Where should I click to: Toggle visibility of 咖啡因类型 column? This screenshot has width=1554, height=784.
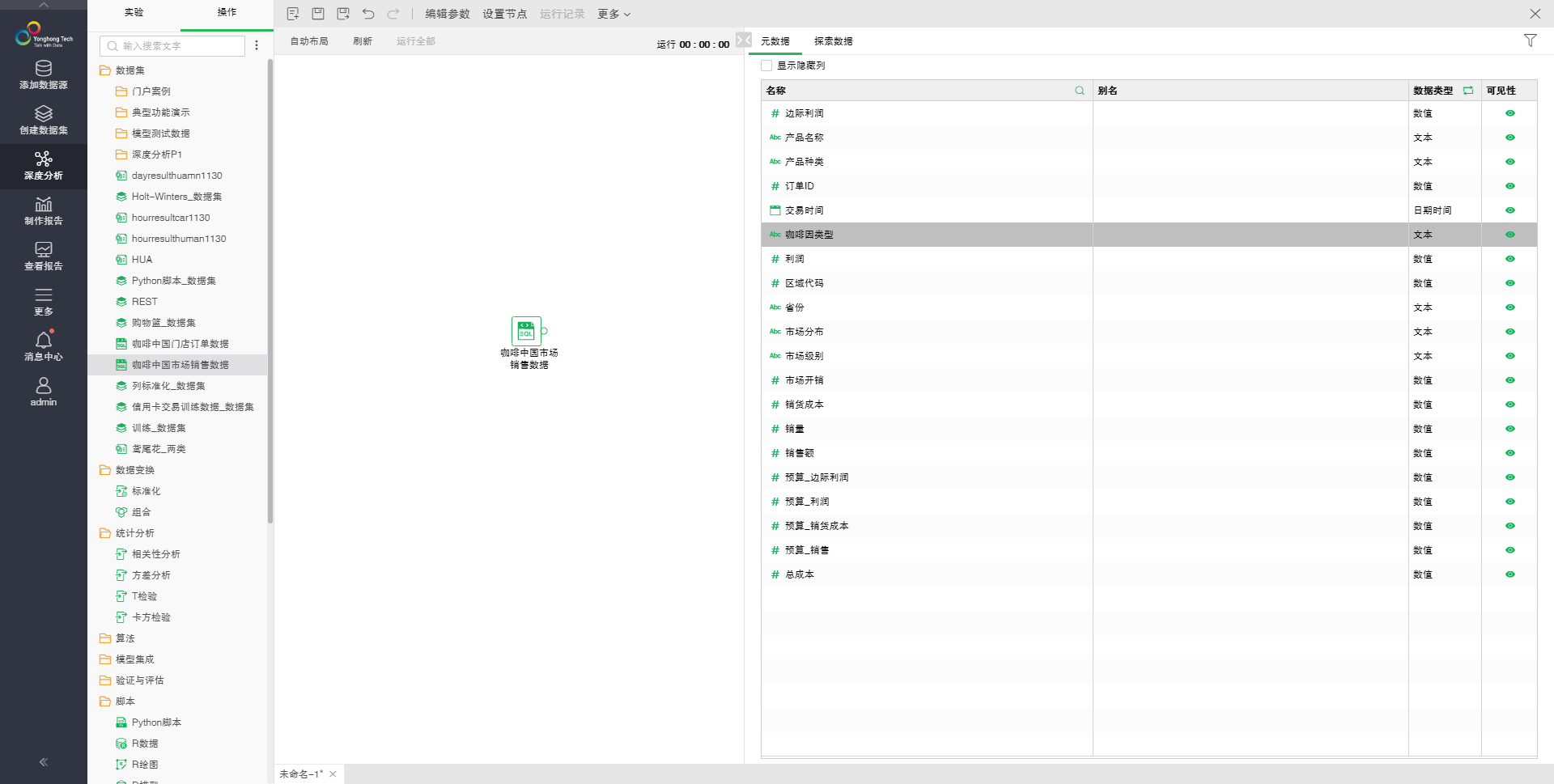pos(1510,235)
